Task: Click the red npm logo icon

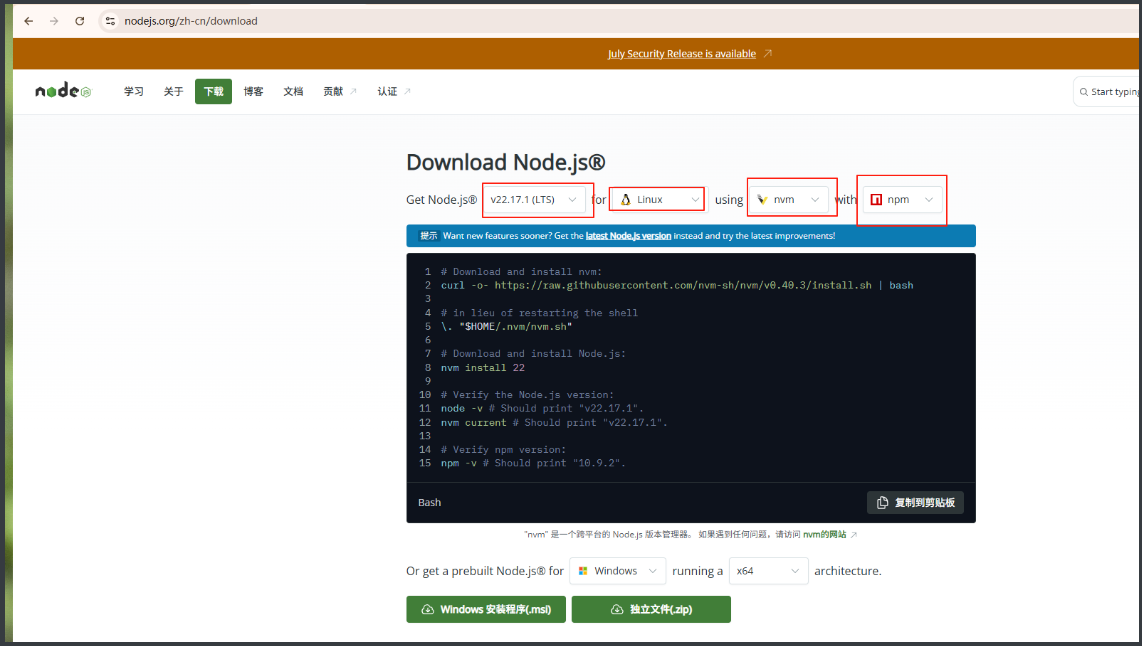Action: pyautogui.click(x=876, y=200)
